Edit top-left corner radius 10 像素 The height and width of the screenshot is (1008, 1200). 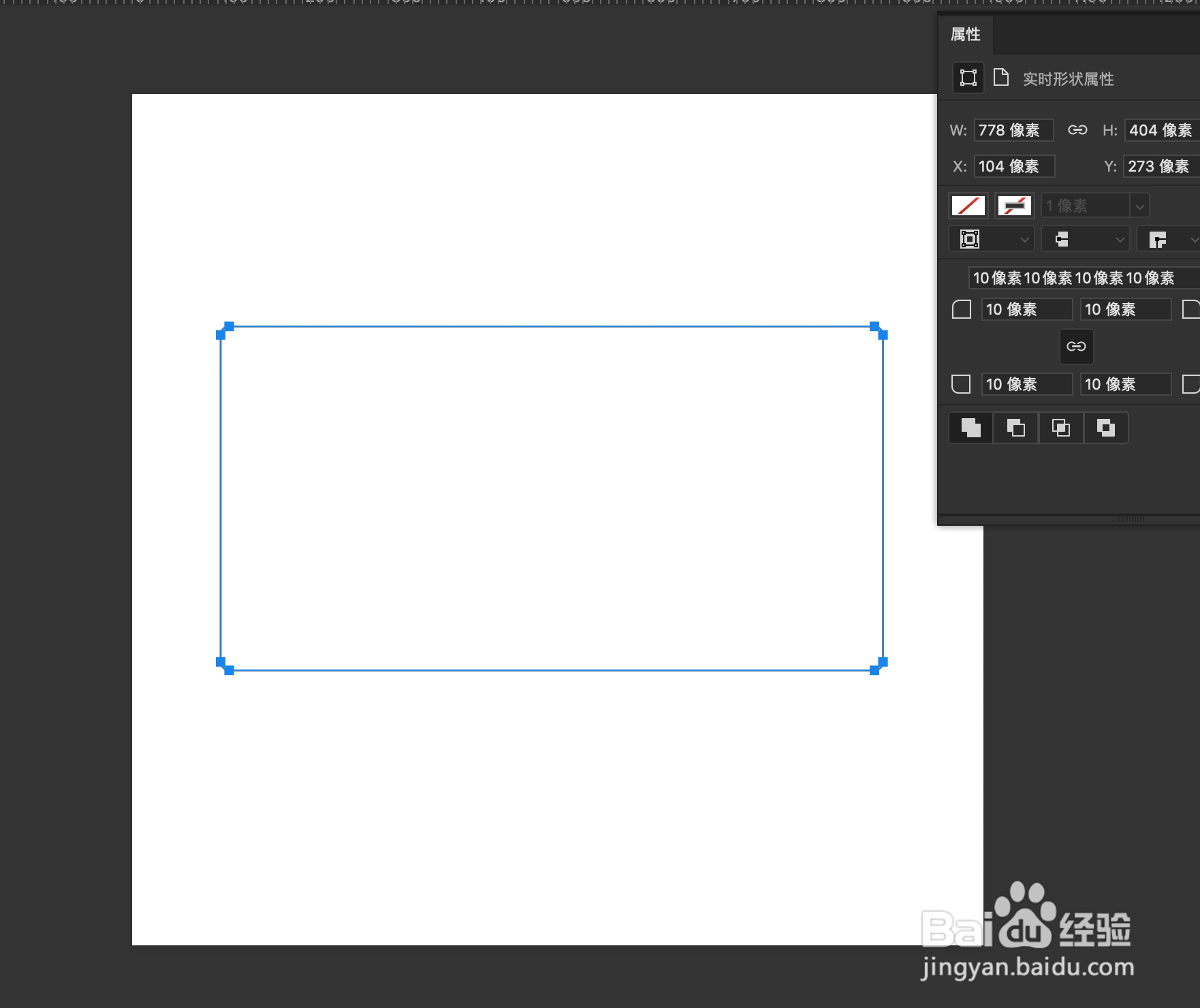click(1027, 309)
